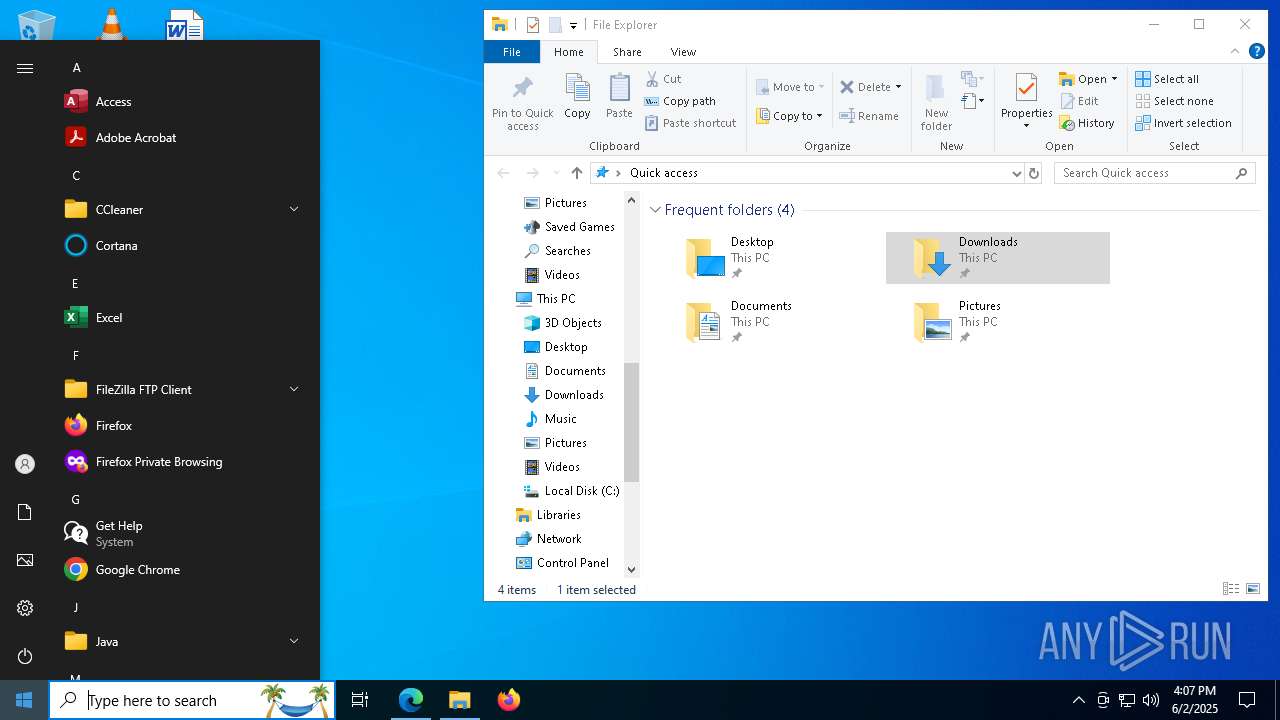Screen dimensions: 1280x720
Task: Launch Firefox from the Start menu list
Action: (185, 426)
